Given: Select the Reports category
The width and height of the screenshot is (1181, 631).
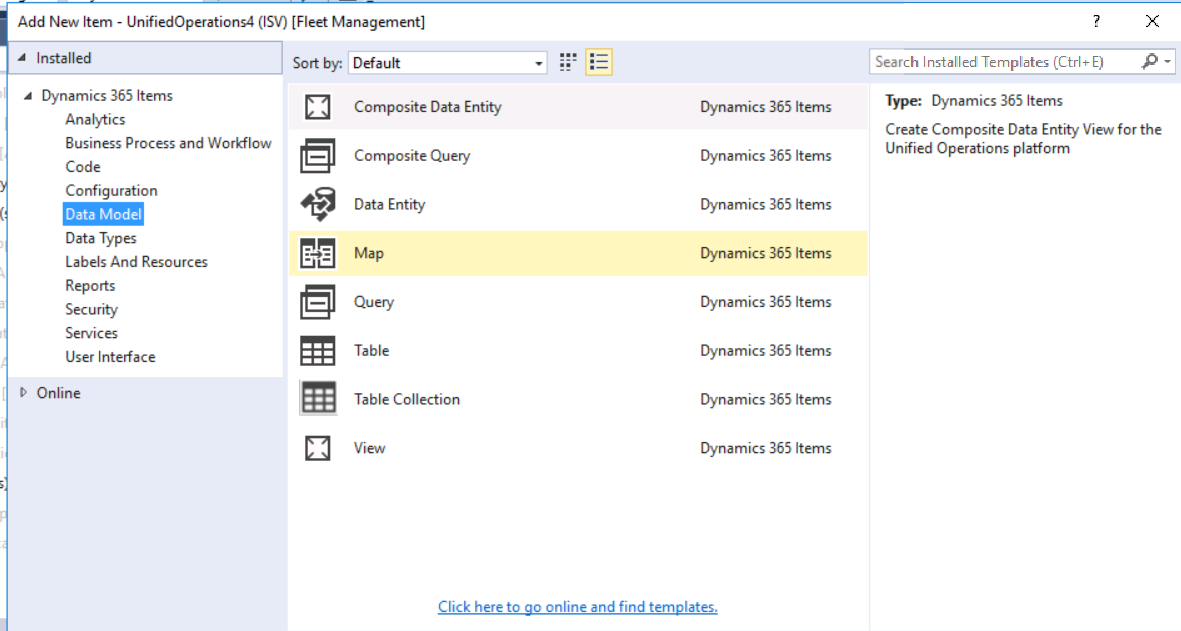Looking at the screenshot, I should (90, 285).
